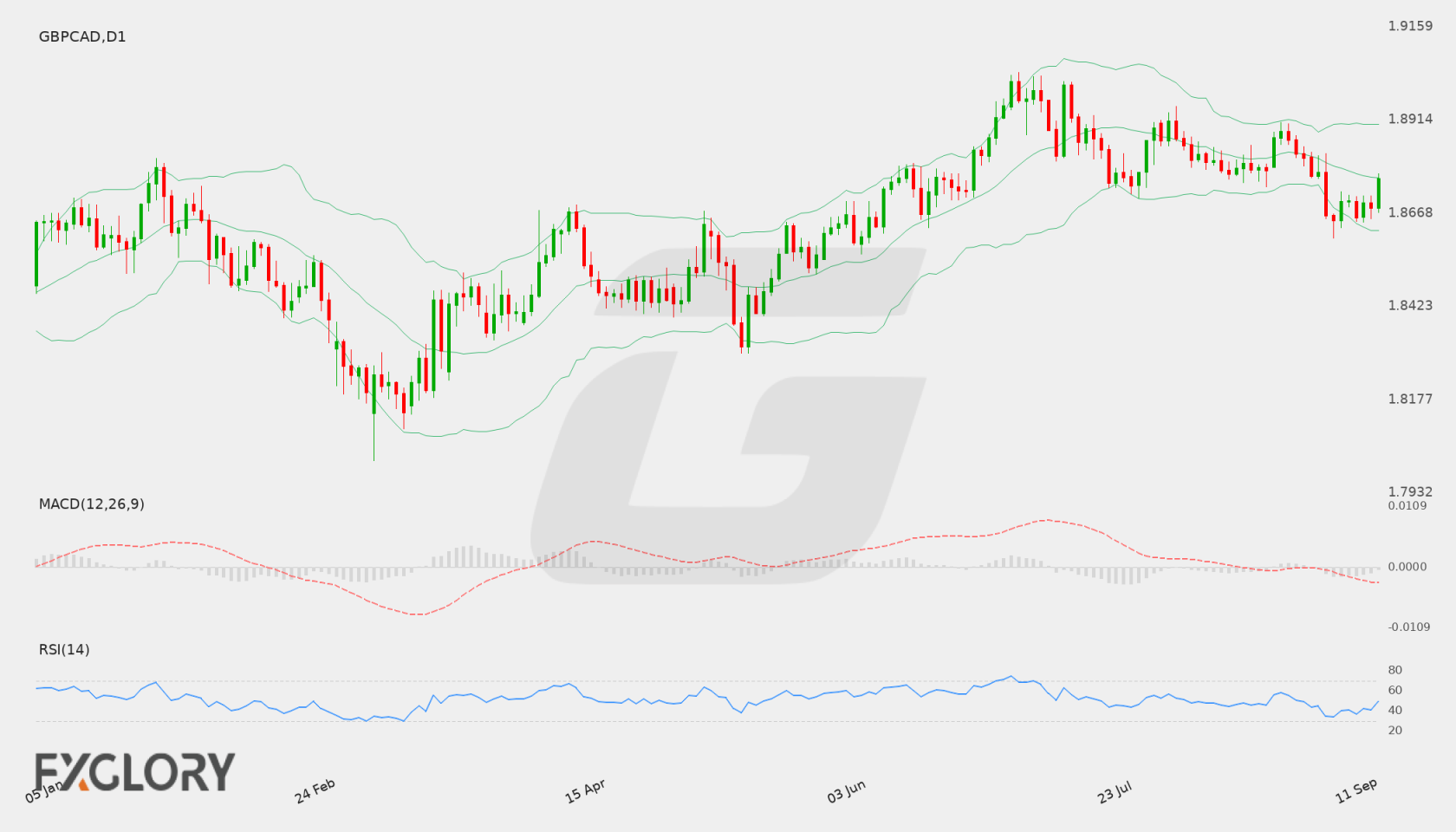Click the RSI 20 level label
This screenshot has width=1456, height=832.
1395,730
